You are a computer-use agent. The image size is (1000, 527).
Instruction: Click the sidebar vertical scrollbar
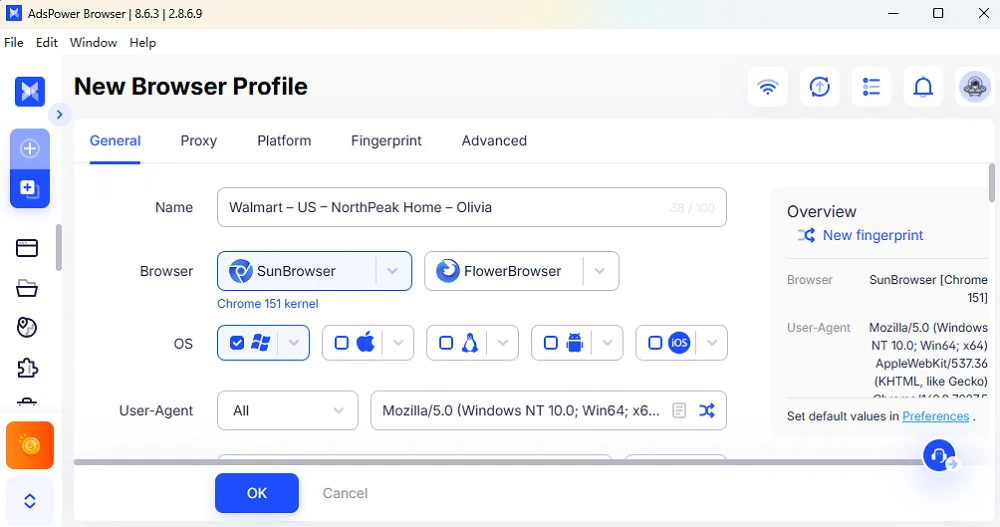pos(59,248)
